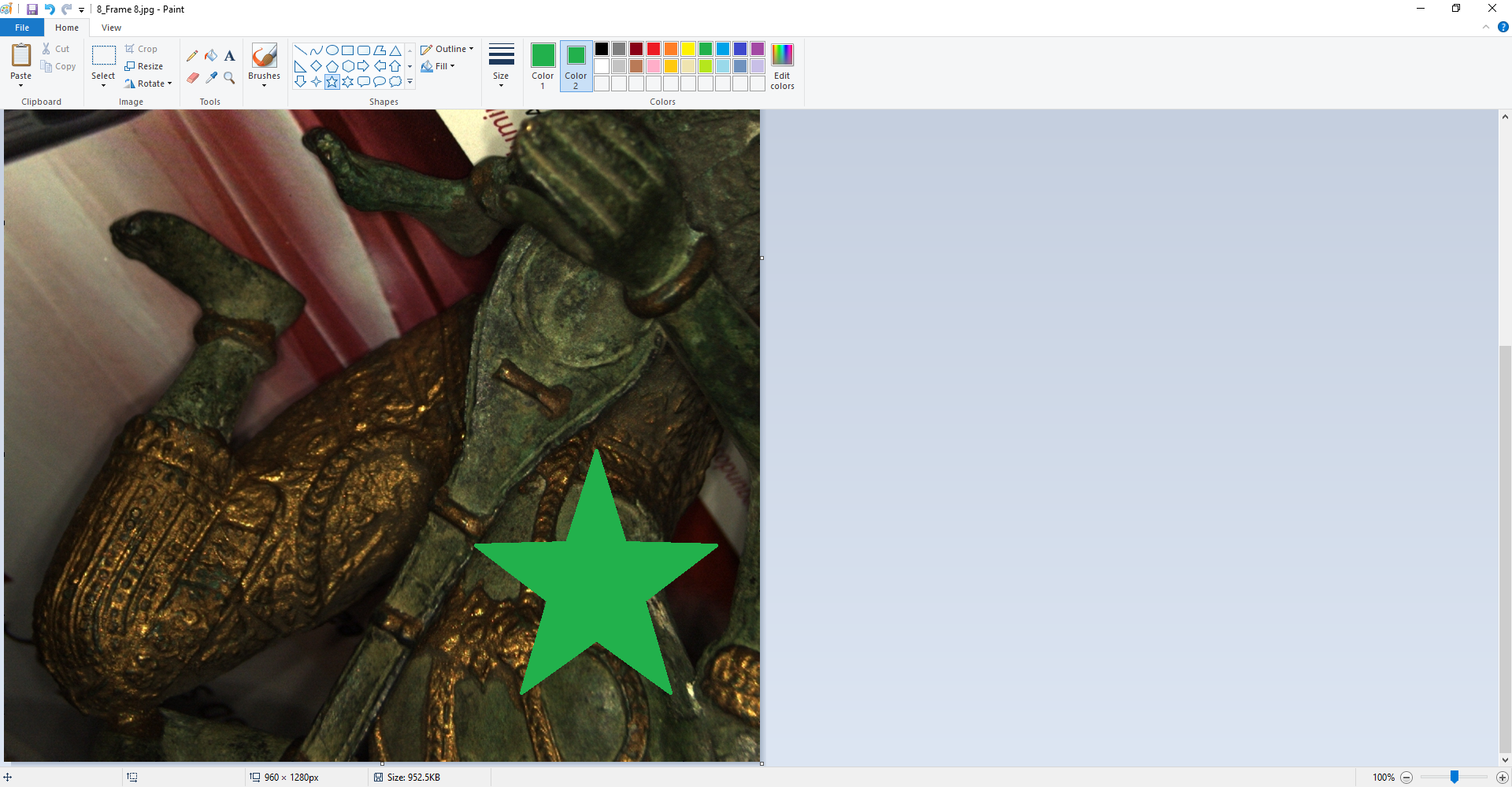Activate the Text tool

[229, 56]
